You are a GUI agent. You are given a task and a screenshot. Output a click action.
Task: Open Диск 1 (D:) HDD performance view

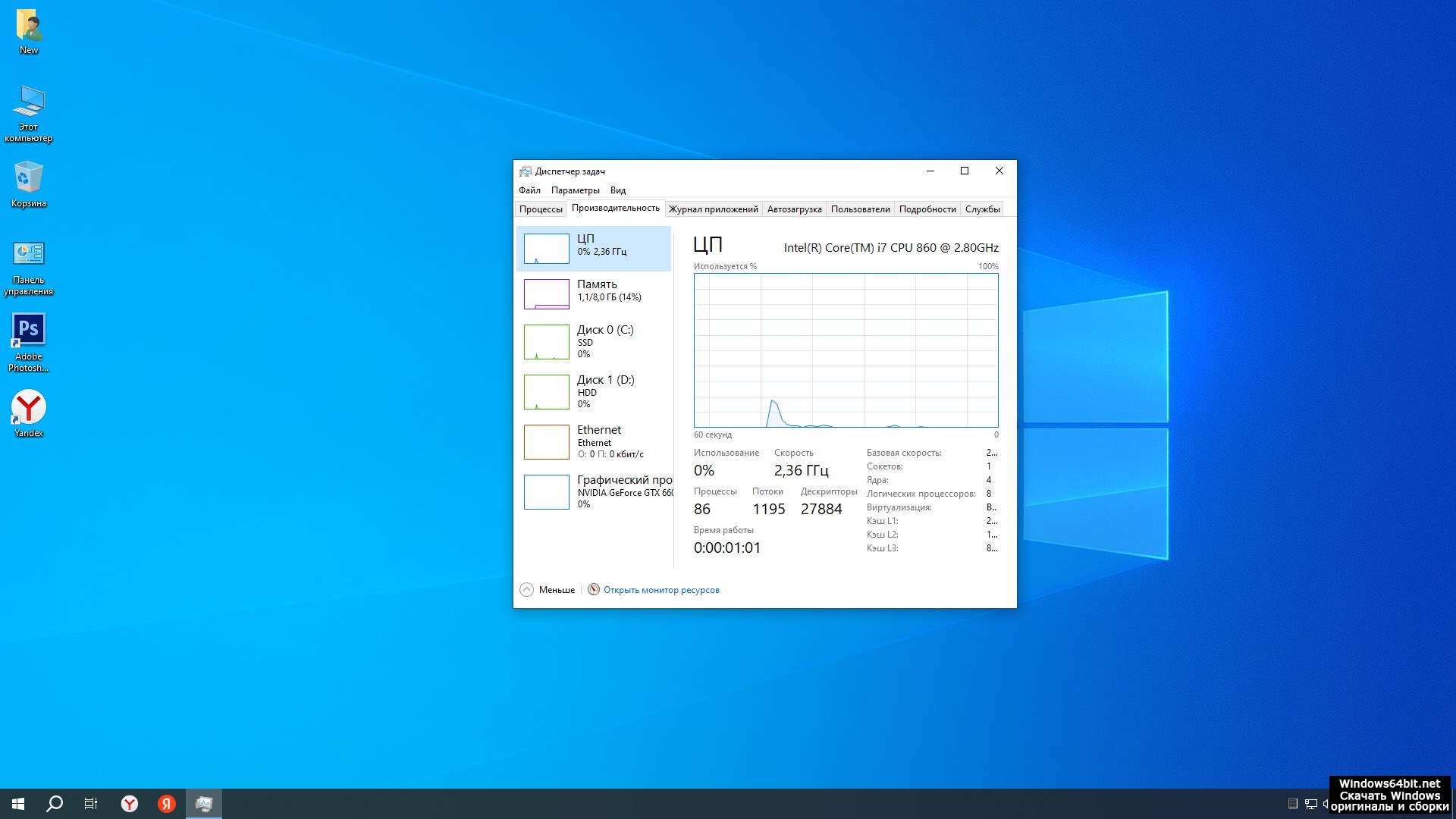tap(547, 392)
